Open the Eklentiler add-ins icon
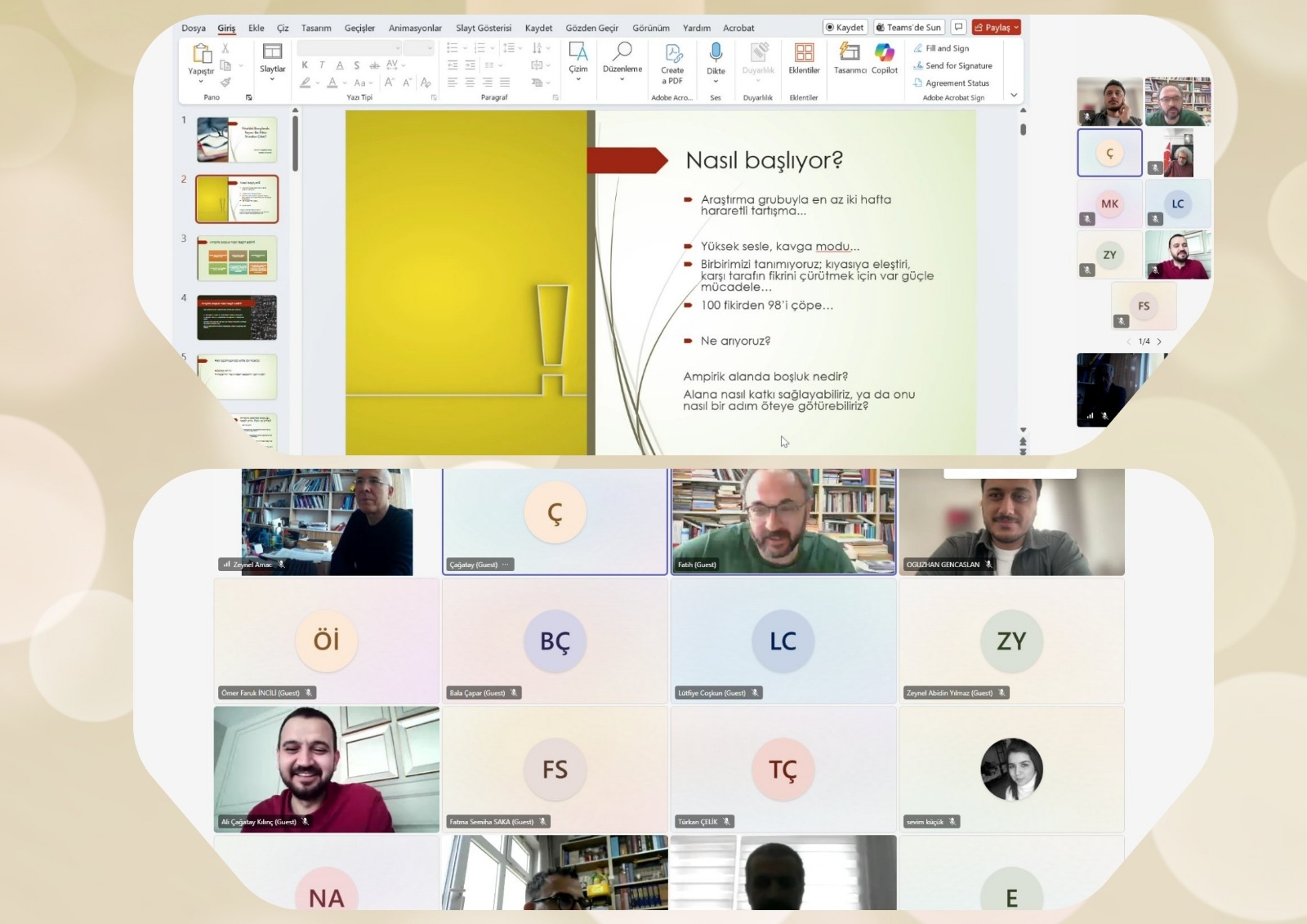Screen dimensions: 1307x924 (804, 54)
